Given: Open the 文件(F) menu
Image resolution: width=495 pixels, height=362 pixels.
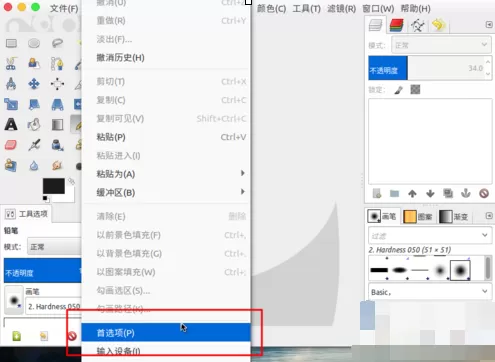Looking at the screenshot, I should (64, 8).
